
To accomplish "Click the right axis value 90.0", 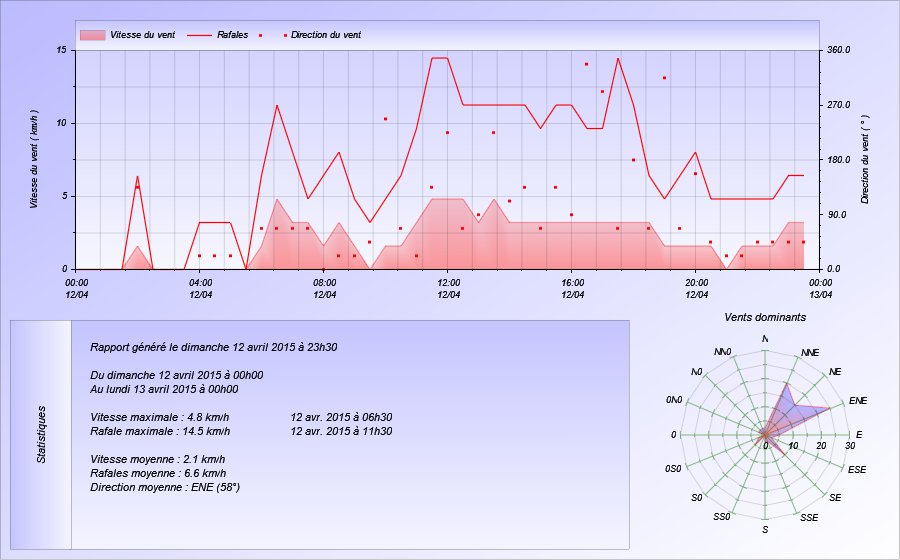I will pyautogui.click(x=839, y=215).
